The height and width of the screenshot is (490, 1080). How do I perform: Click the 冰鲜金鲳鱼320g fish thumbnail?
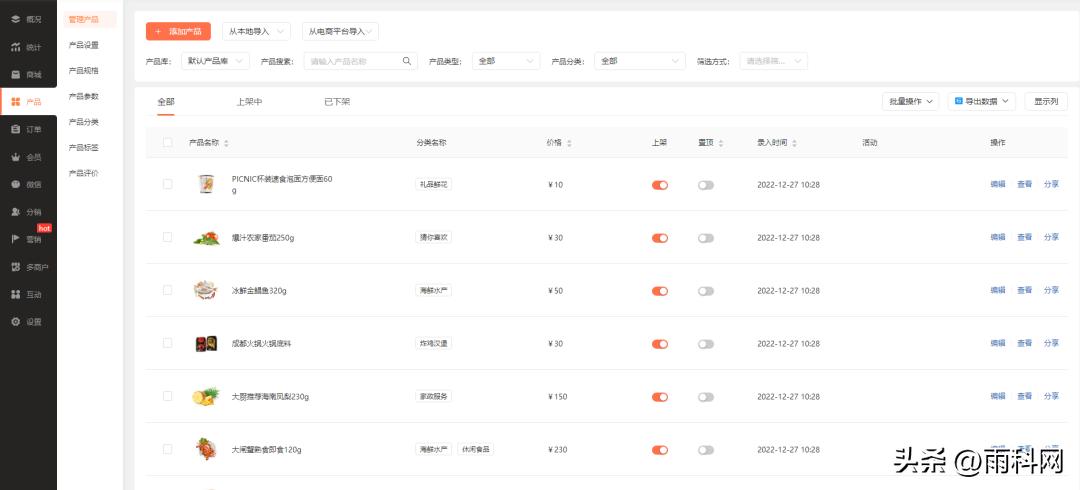pos(205,290)
